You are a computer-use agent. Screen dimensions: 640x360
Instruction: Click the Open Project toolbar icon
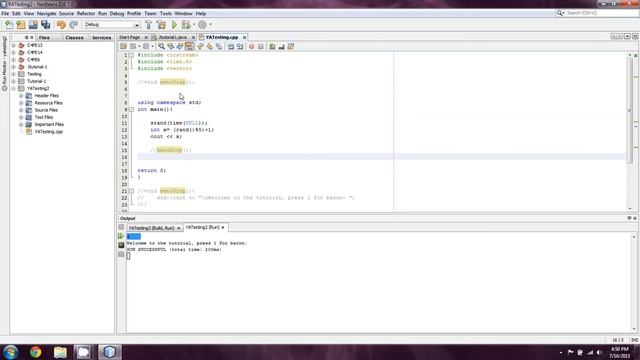[x=33, y=25]
